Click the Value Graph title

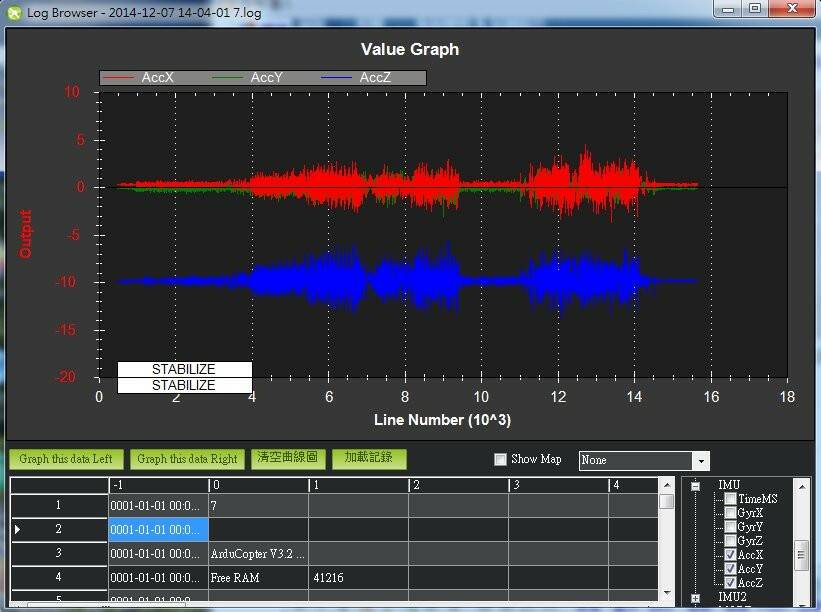410,49
